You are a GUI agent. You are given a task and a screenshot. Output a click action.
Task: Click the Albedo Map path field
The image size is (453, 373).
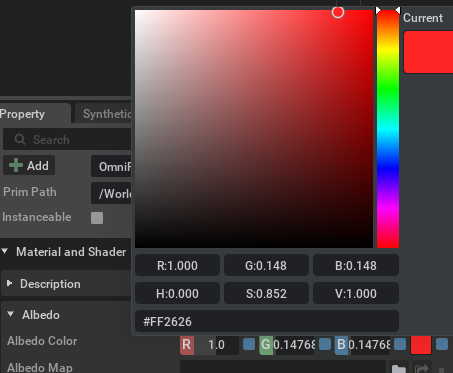pyautogui.click(x=283, y=367)
